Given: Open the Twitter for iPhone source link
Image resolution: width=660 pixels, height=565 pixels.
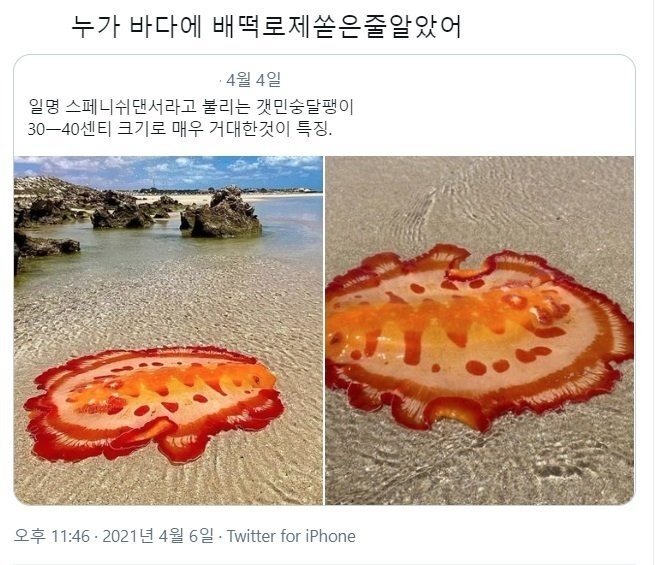Looking at the screenshot, I should click(291, 536).
